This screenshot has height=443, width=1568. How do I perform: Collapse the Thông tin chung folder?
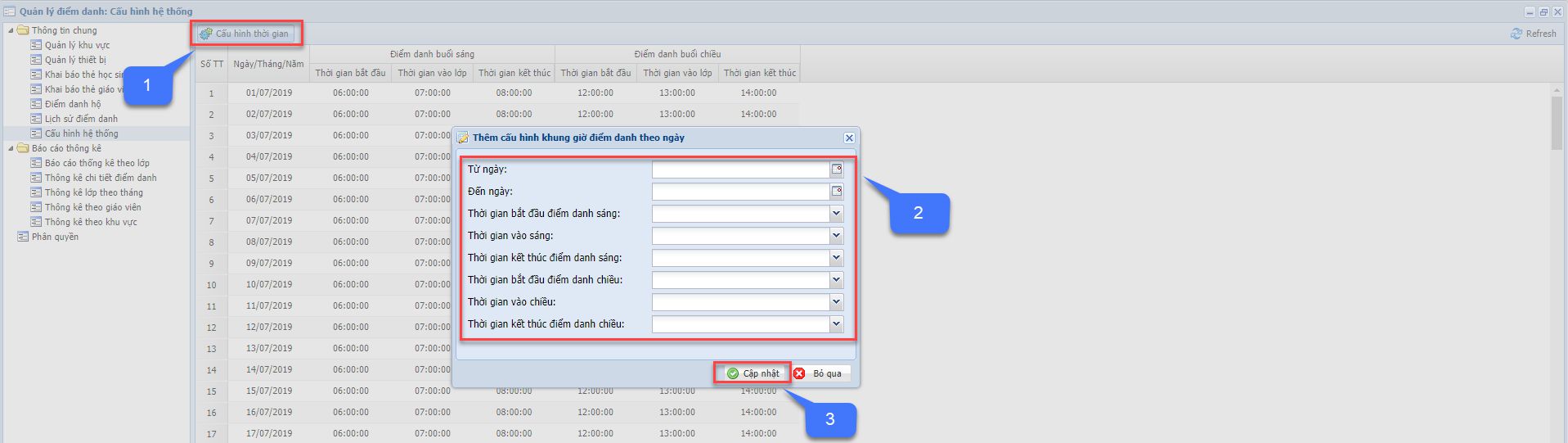[11, 30]
